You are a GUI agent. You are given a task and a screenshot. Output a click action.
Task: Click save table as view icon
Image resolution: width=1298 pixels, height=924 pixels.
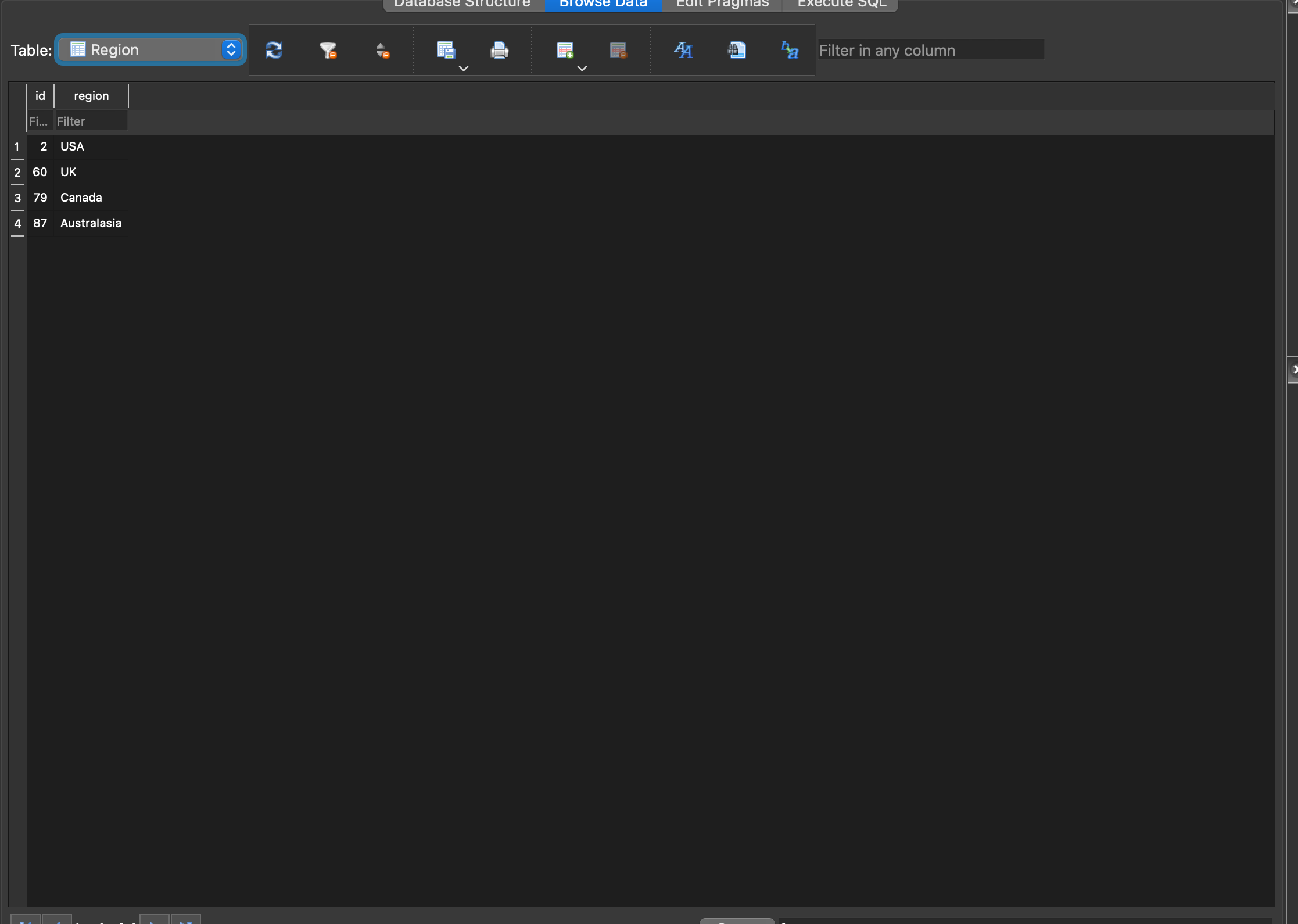445,51
